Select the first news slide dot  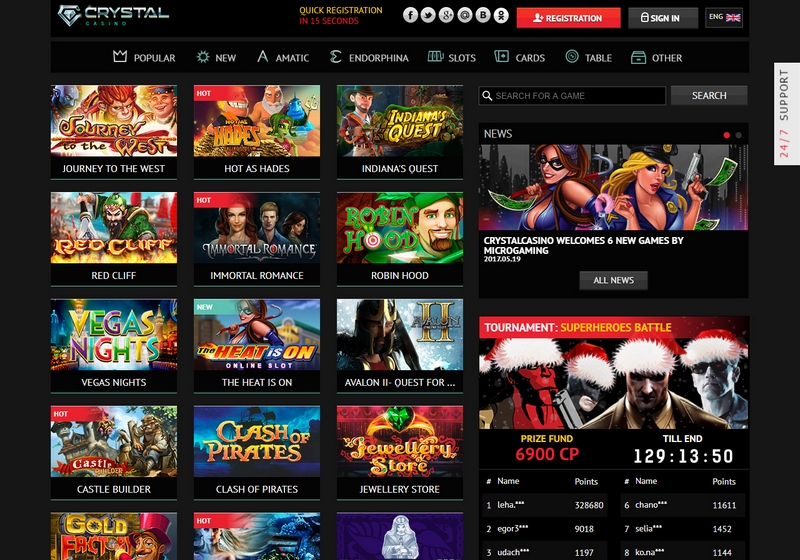(727, 135)
